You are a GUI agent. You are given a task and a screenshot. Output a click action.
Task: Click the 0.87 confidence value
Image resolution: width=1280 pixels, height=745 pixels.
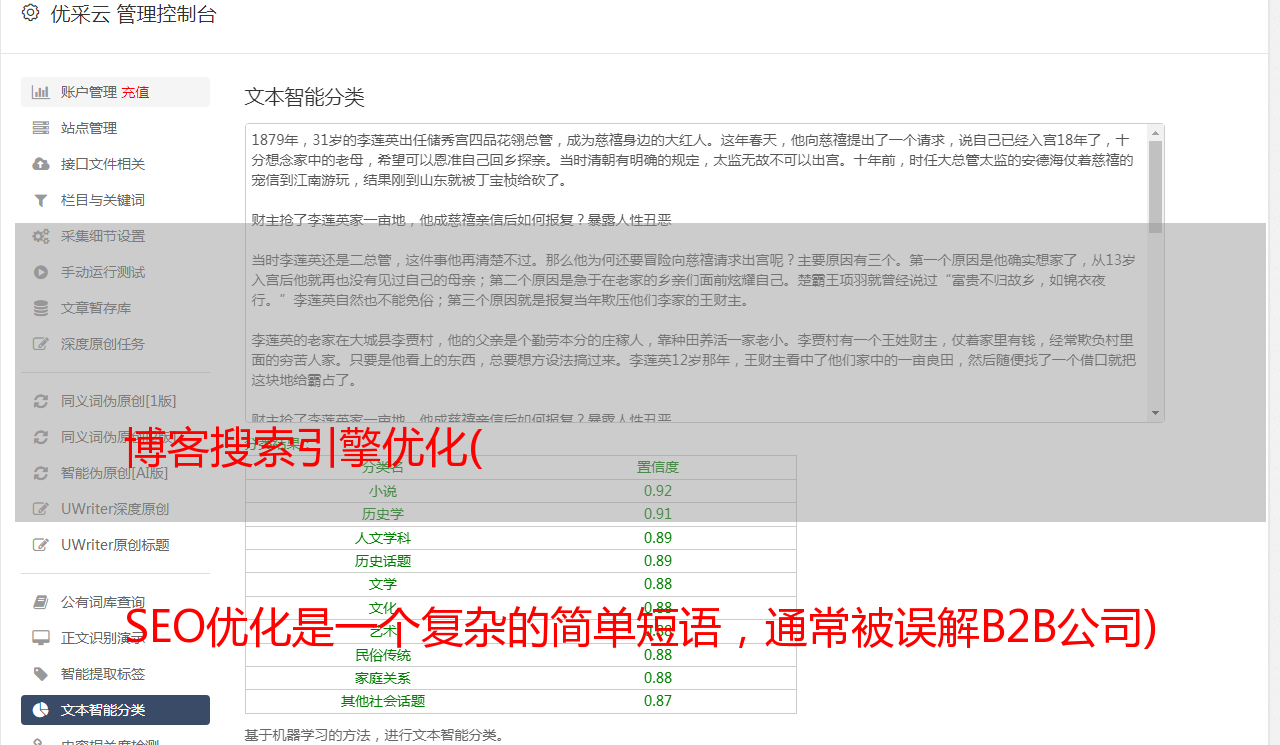tap(658, 701)
